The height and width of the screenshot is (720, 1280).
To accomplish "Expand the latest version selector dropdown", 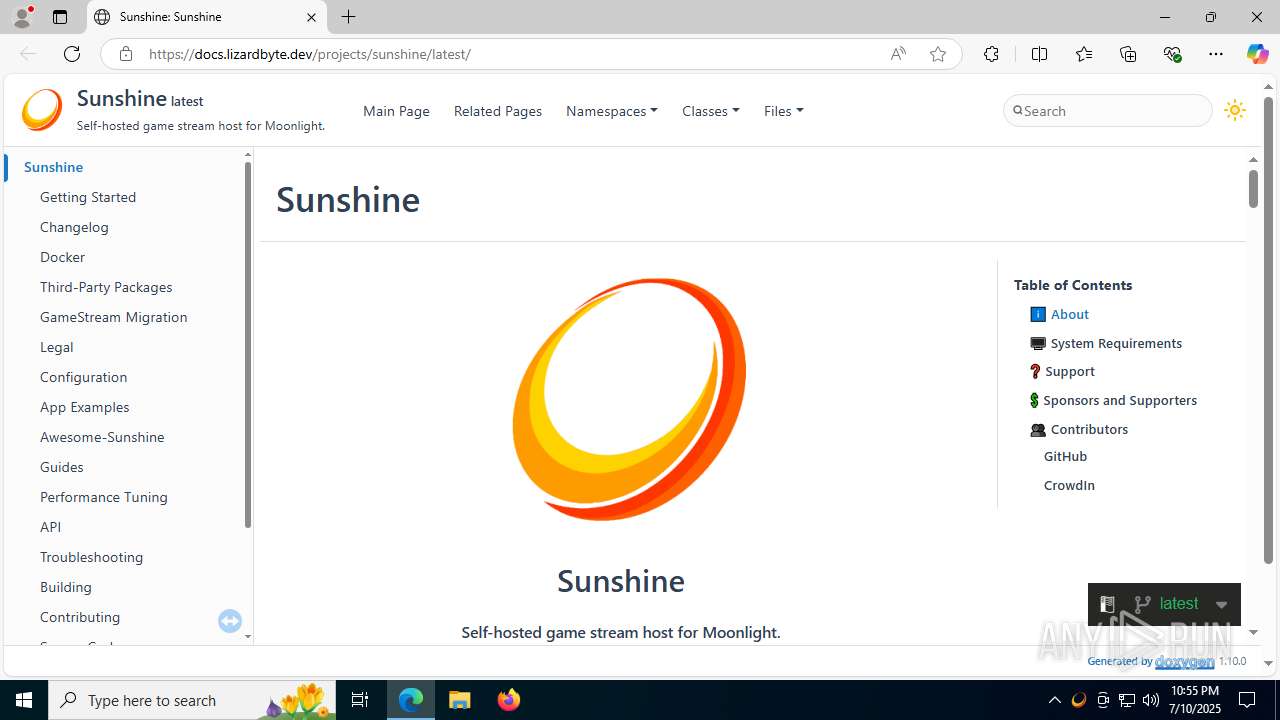I will (x=1221, y=604).
